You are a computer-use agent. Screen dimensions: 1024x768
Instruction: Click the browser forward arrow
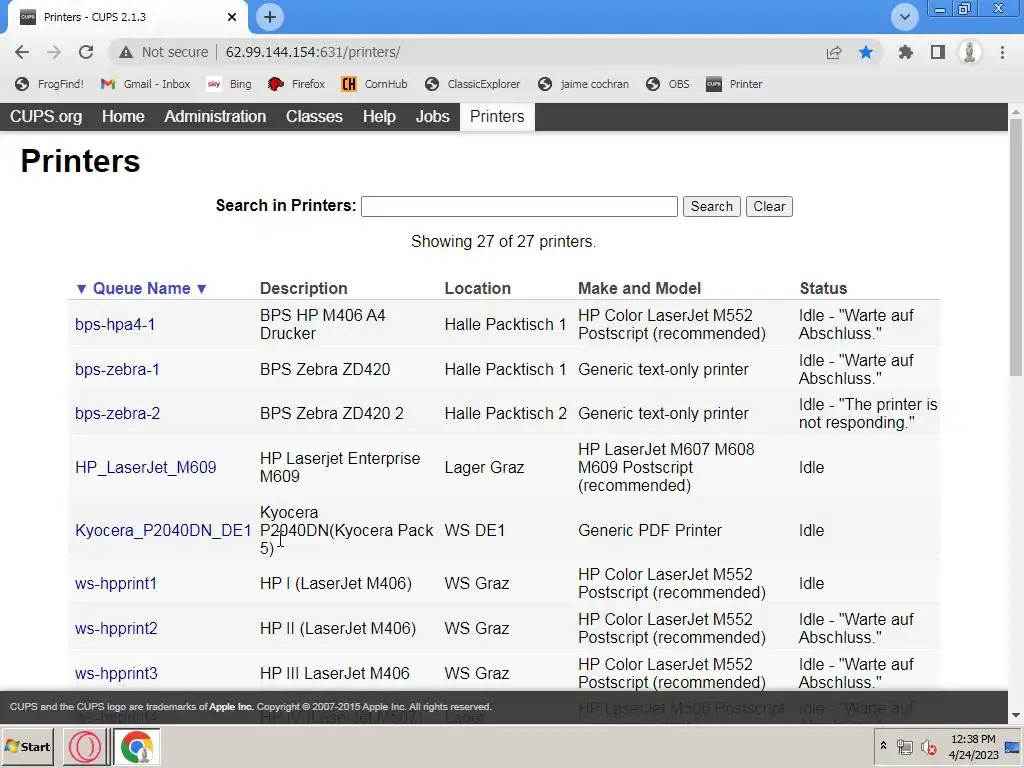(54, 52)
